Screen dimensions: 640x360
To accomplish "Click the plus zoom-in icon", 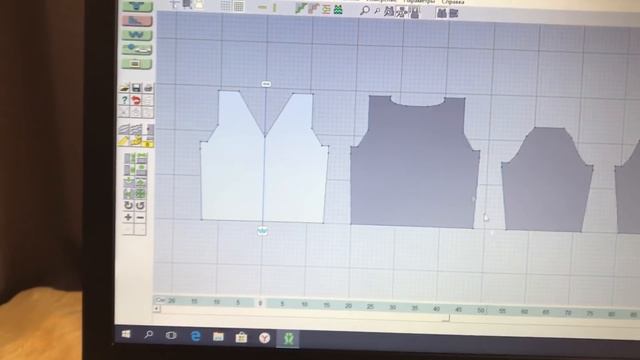I will coord(128,218).
